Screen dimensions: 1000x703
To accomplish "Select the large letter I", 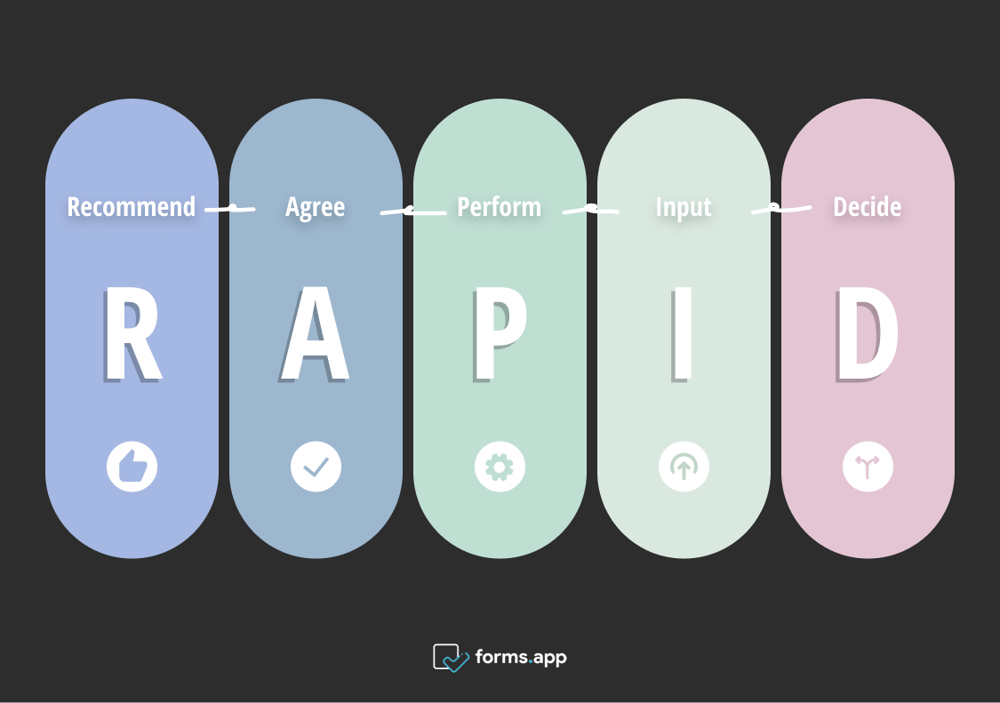I will tap(683, 335).
